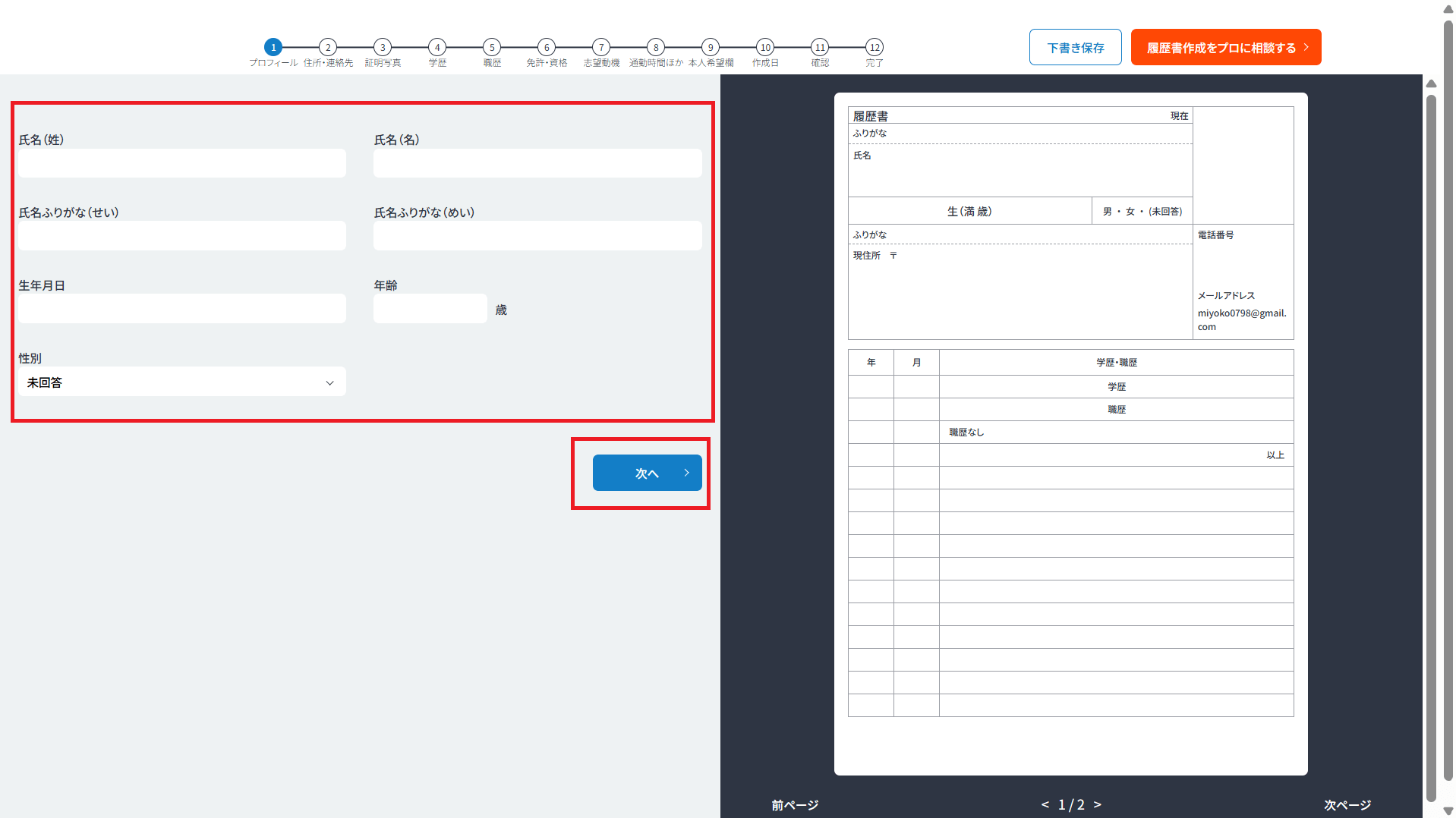Open the 性別 dropdown showing 未回答
Screen dimensions: 1456x818
click(x=181, y=382)
